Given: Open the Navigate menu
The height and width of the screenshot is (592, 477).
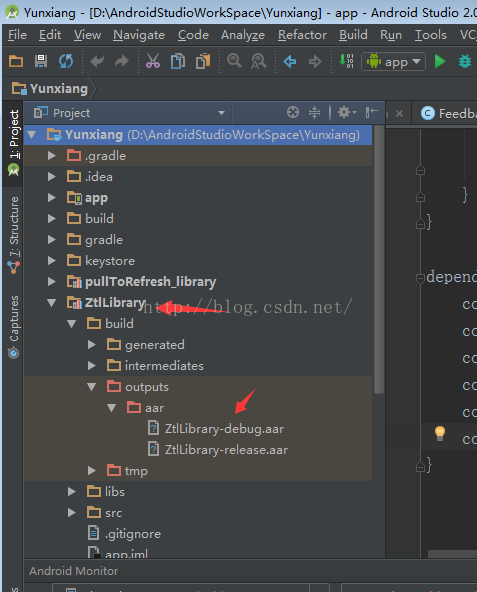Looking at the screenshot, I should 139,35.
